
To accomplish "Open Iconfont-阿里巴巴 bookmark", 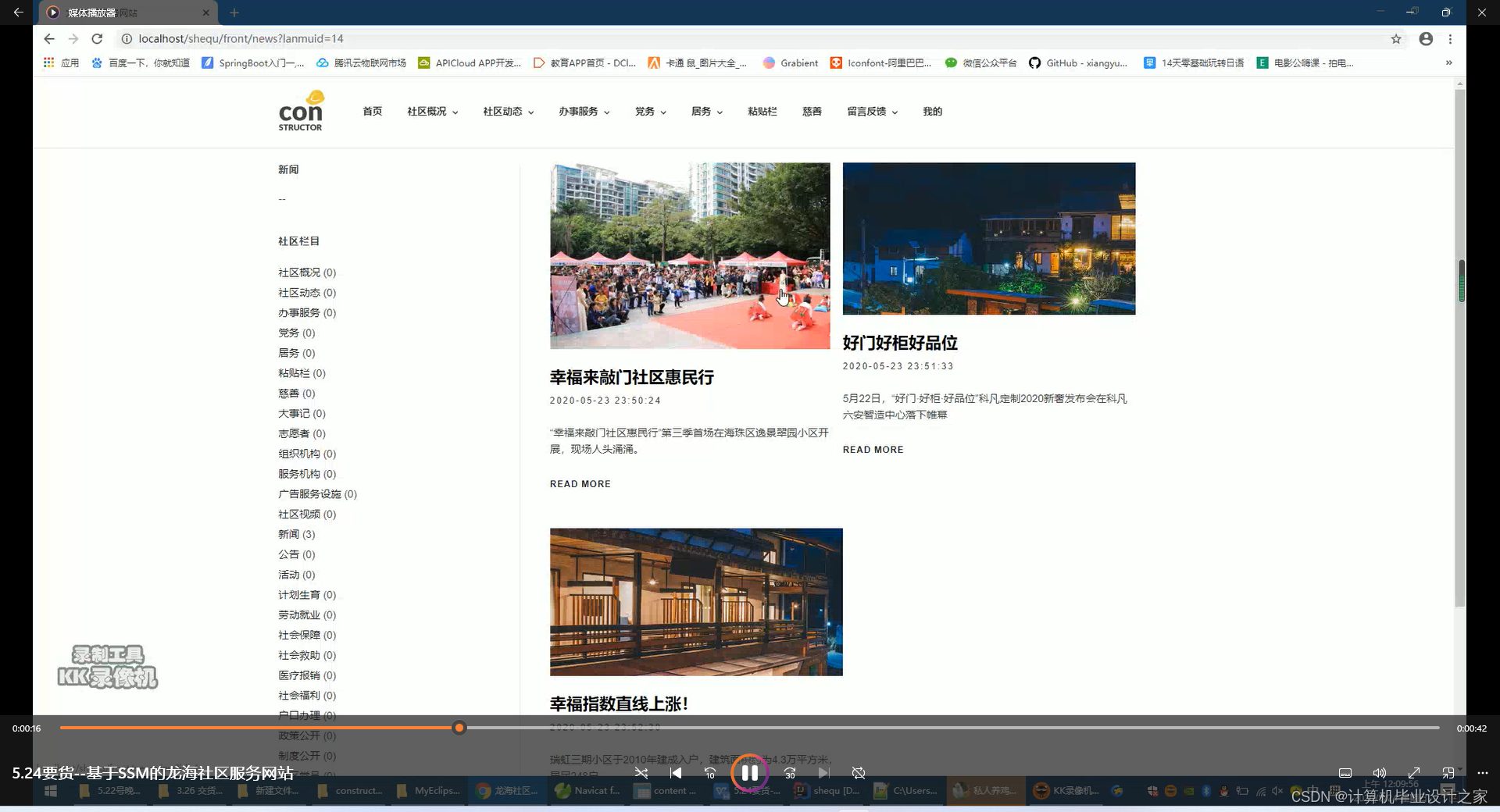I will pyautogui.click(x=880, y=62).
